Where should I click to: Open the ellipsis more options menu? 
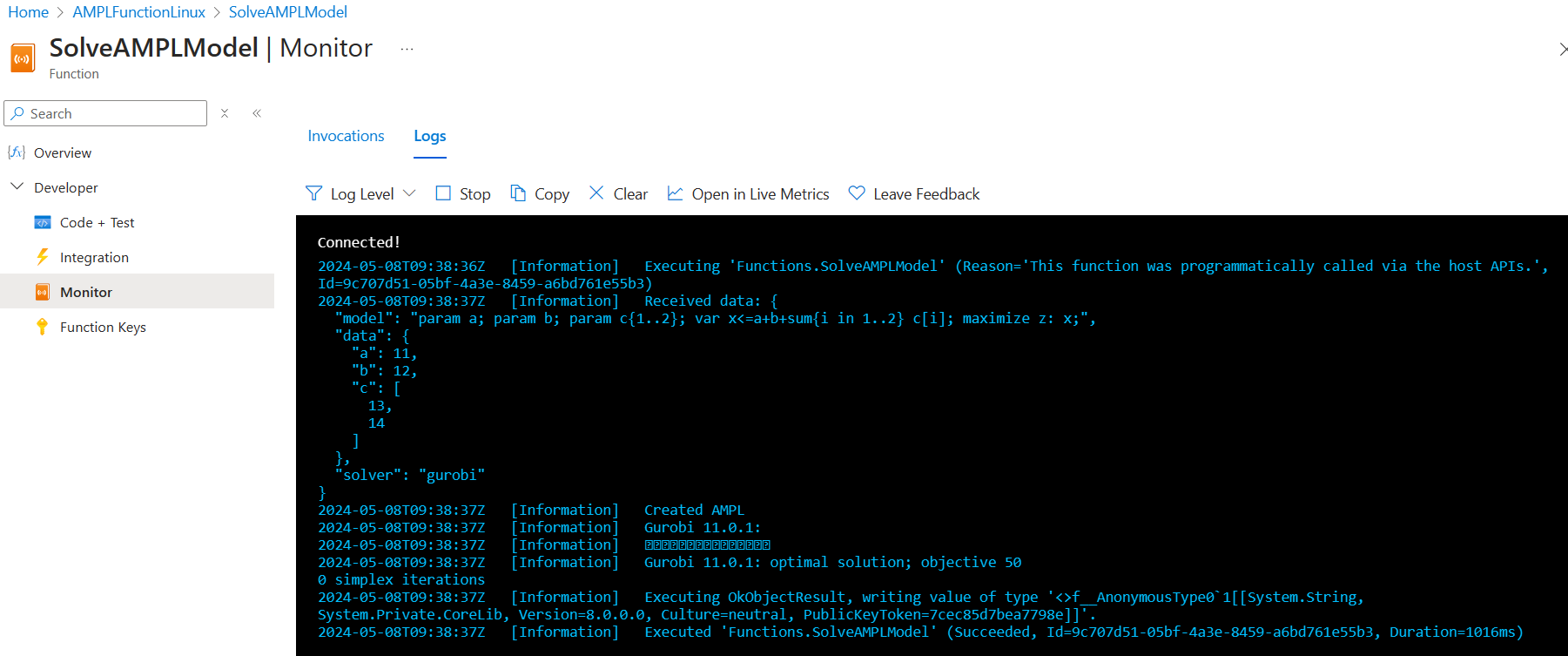(407, 49)
